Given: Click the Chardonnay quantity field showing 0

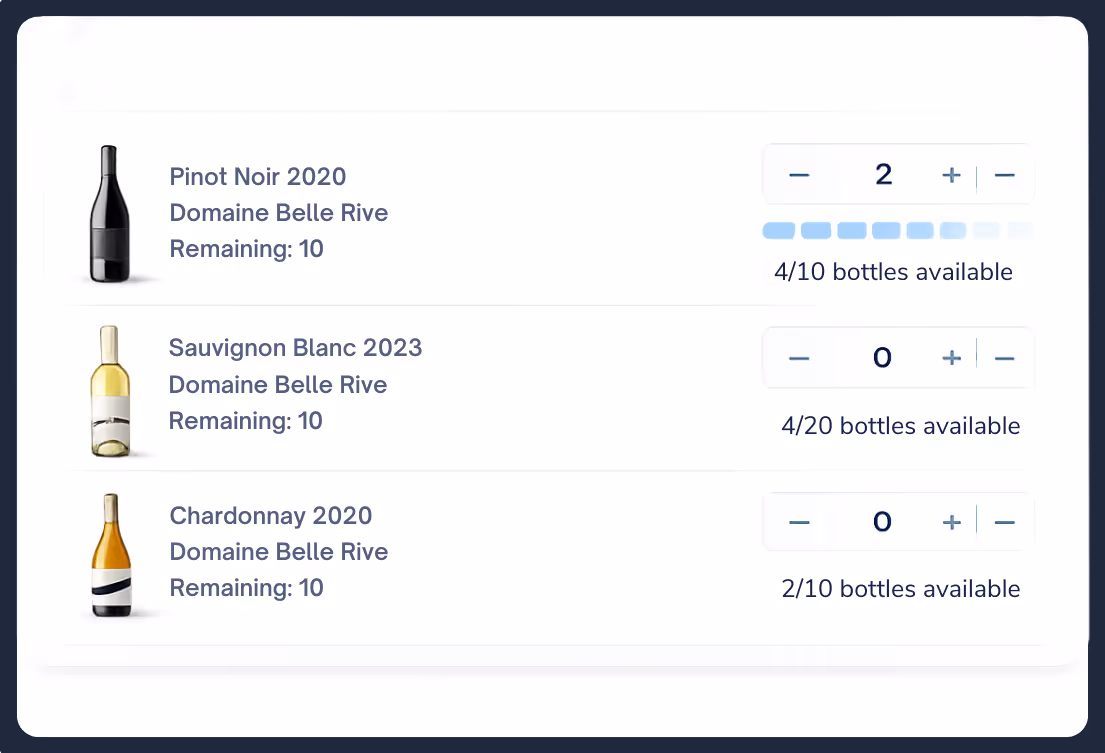Looking at the screenshot, I should pos(882,522).
